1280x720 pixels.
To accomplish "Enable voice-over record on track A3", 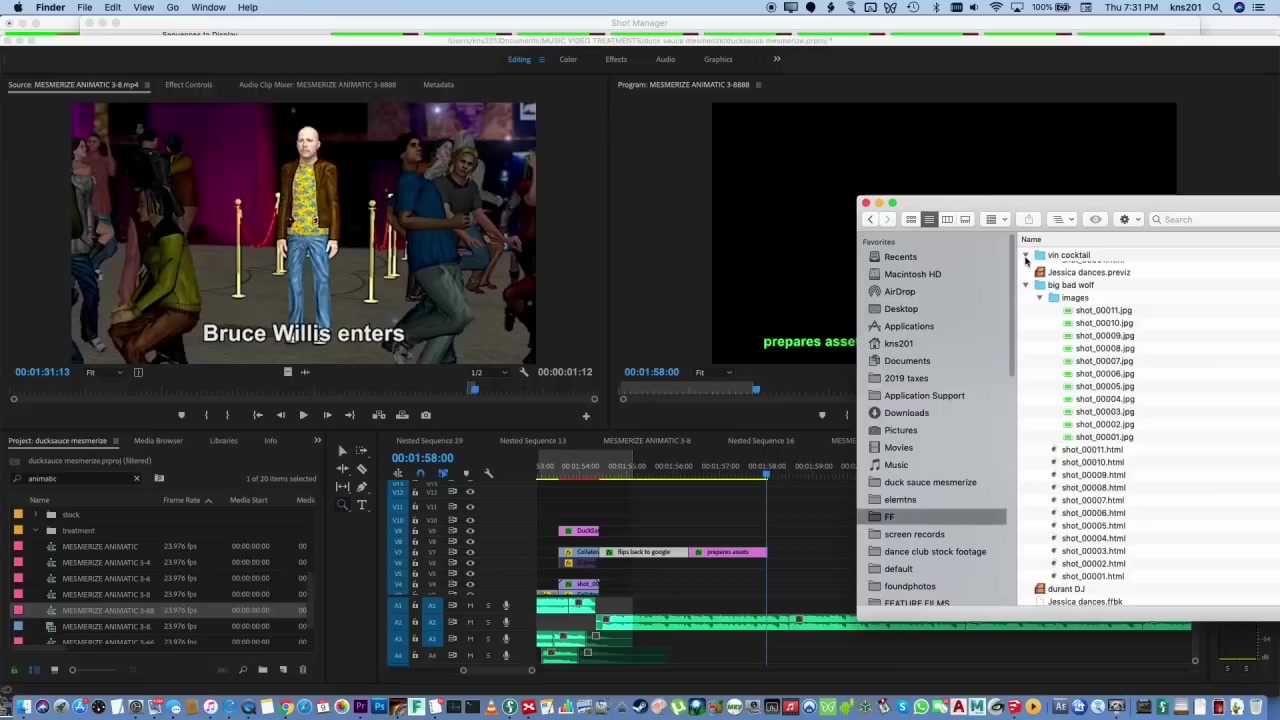I will pyautogui.click(x=505, y=638).
